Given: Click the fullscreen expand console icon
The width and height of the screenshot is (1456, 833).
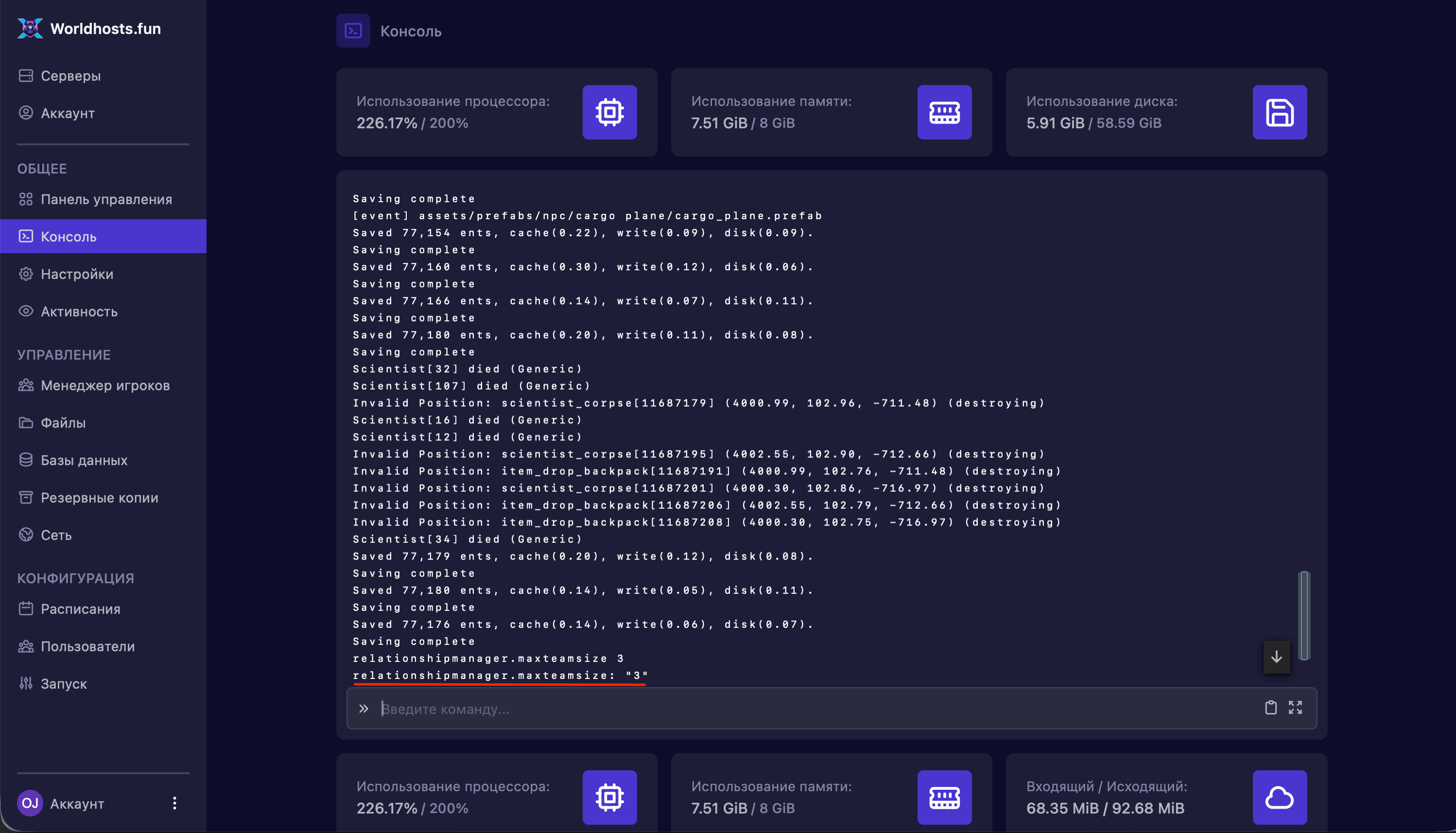Looking at the screenshot, I should click(x=1295, y=708).
